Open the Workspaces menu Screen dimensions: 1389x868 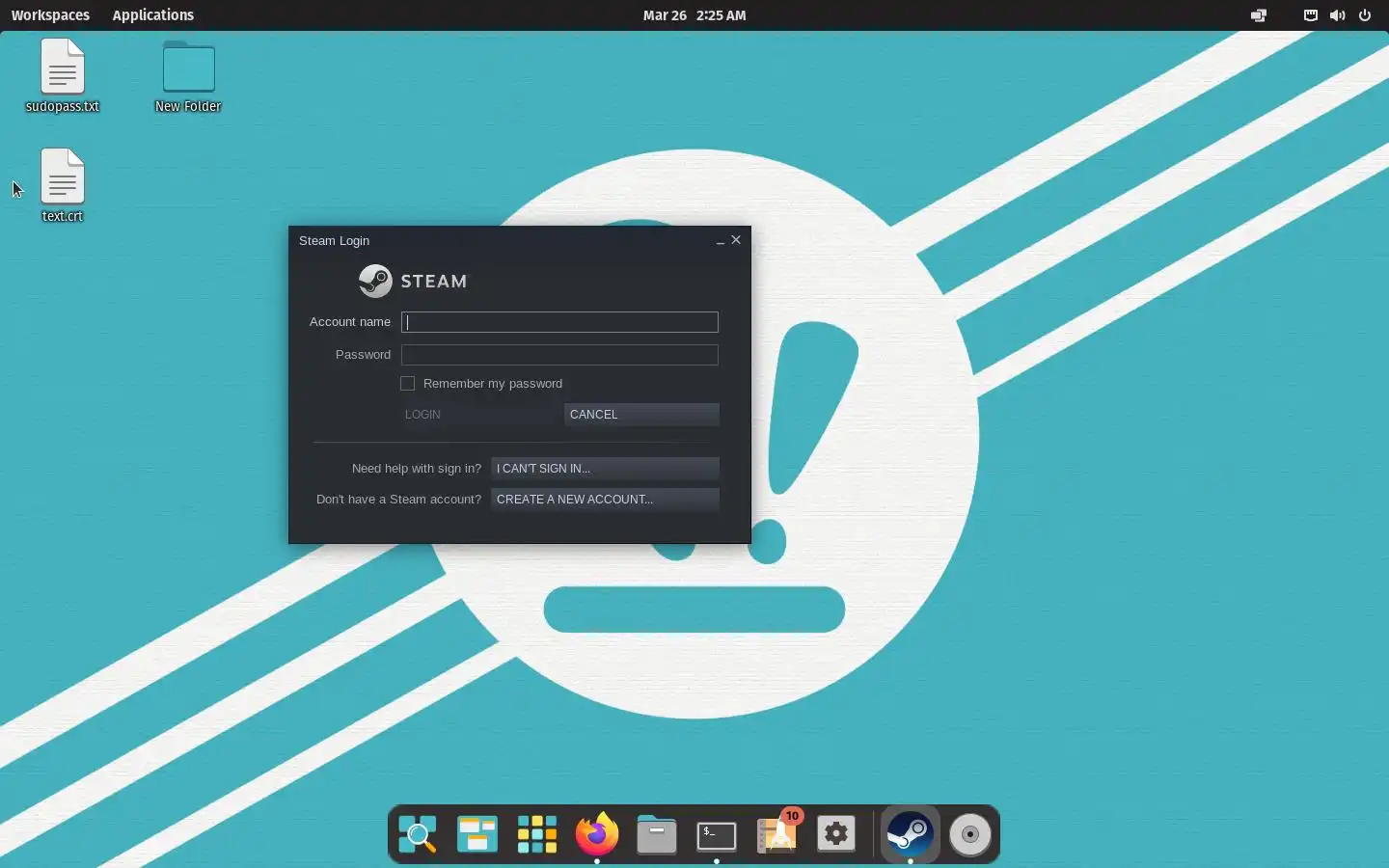pos(50,15)
